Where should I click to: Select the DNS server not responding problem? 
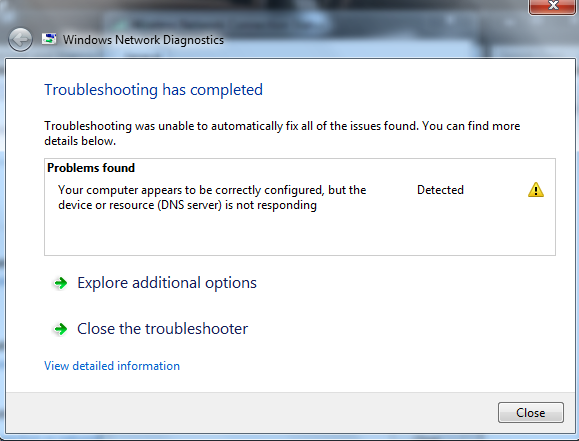[212, 197]
